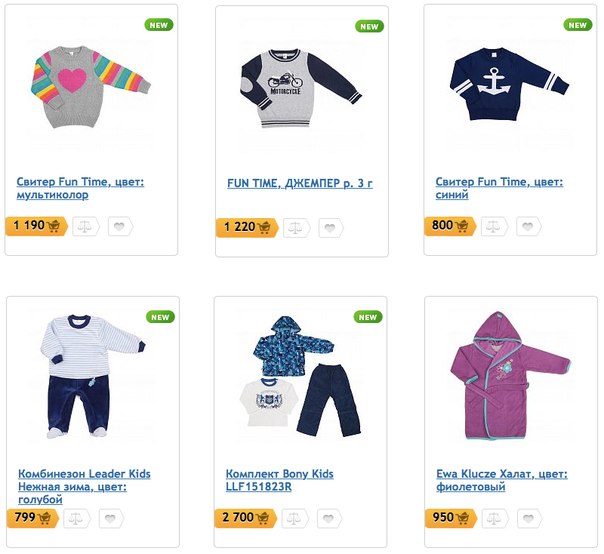Compare the multicolor Fun Time sweater
Viewport: 604px width, 554px height.
(x=84, y=226)
